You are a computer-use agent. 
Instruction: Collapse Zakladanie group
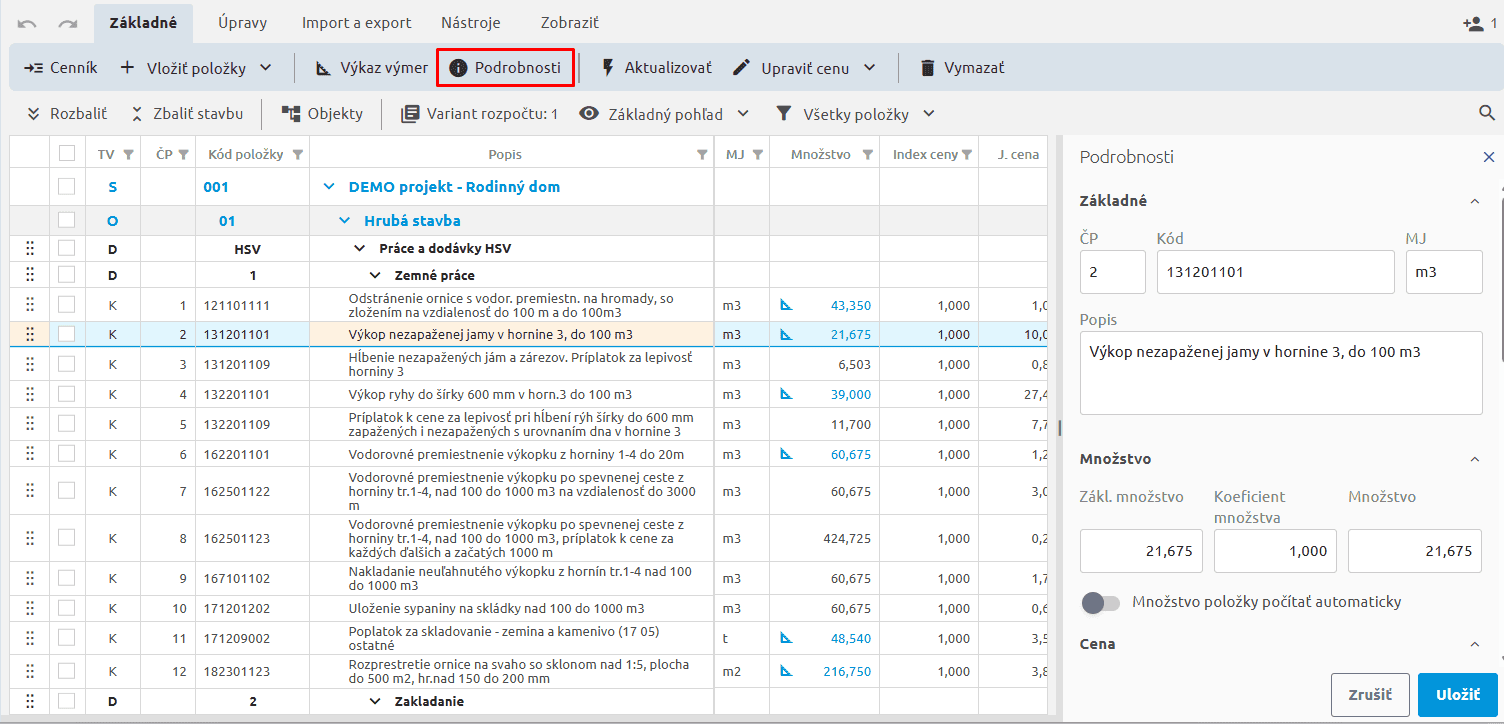tap(375, 702)
